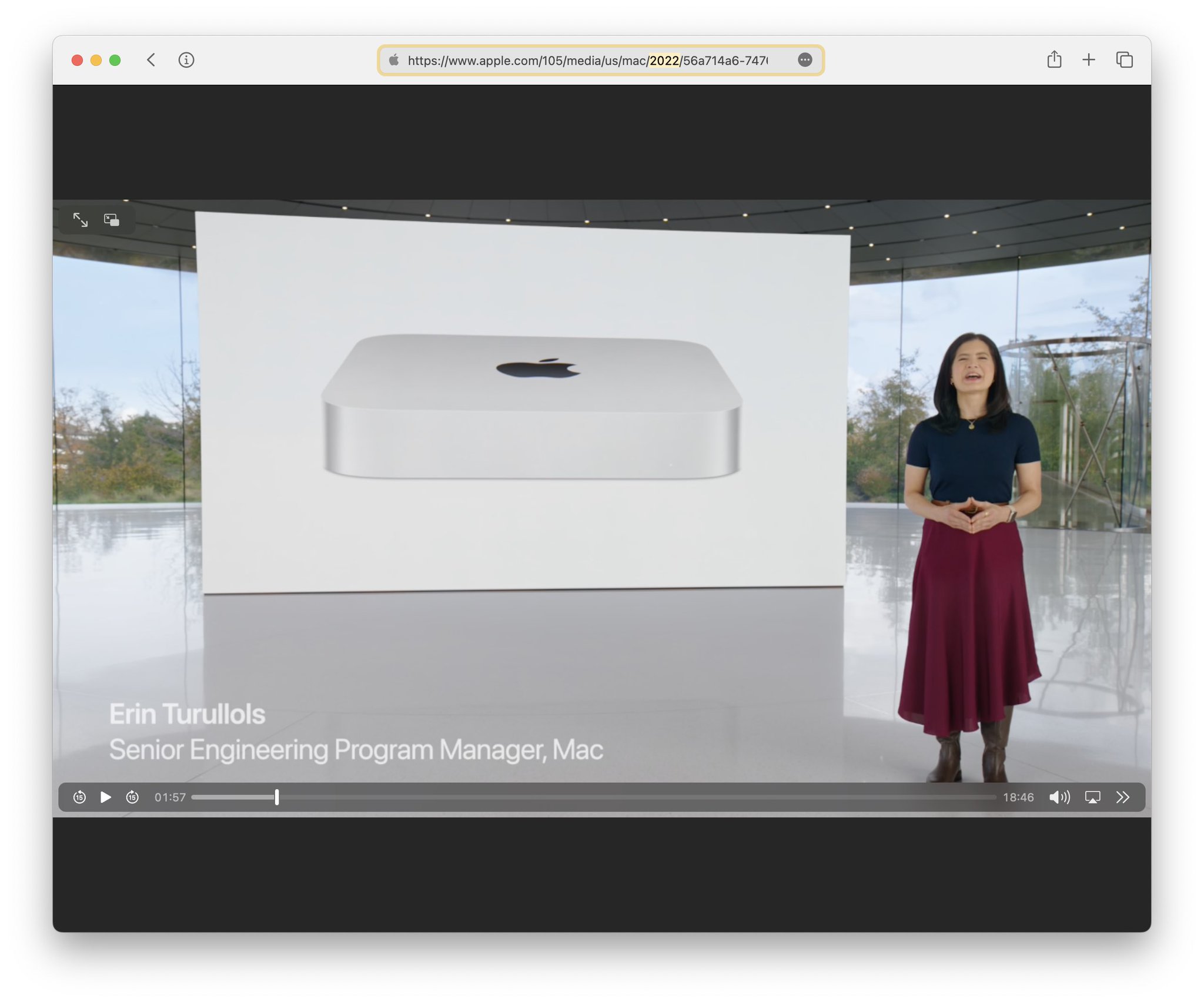1204x1002 pixels.
Task: Skip forward 15 seconds in the video
Action: point(132,797)
